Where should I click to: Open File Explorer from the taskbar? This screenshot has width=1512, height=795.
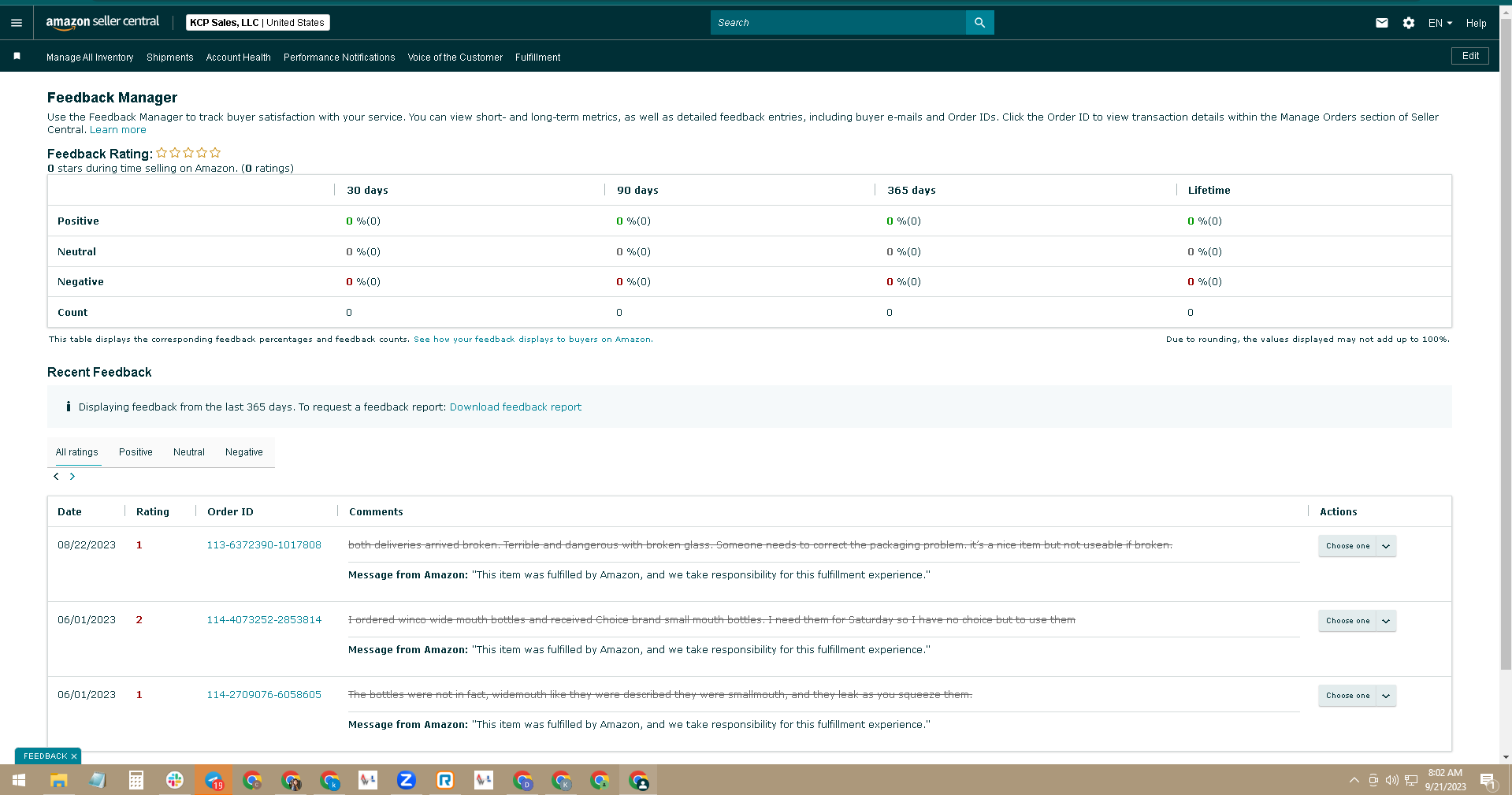[x=58, y=780]
